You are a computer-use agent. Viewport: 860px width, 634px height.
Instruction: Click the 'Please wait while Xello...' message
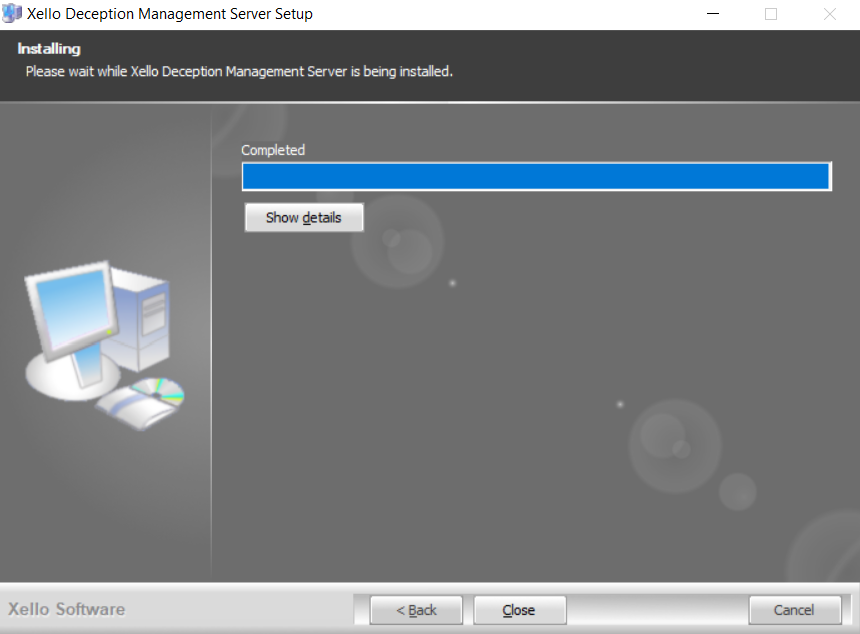click(239, 71)
